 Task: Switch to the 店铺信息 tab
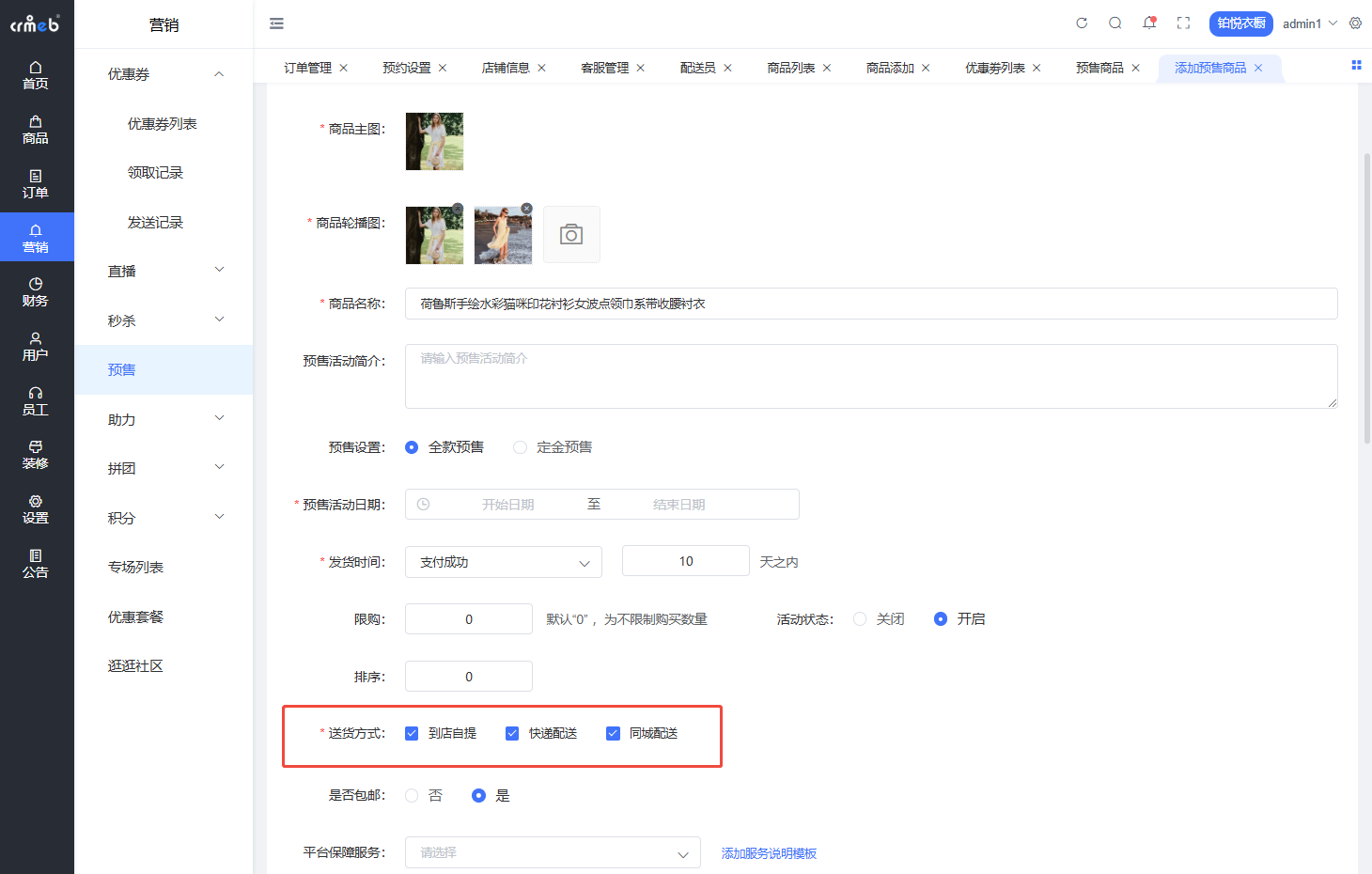[x=506, y=68]
